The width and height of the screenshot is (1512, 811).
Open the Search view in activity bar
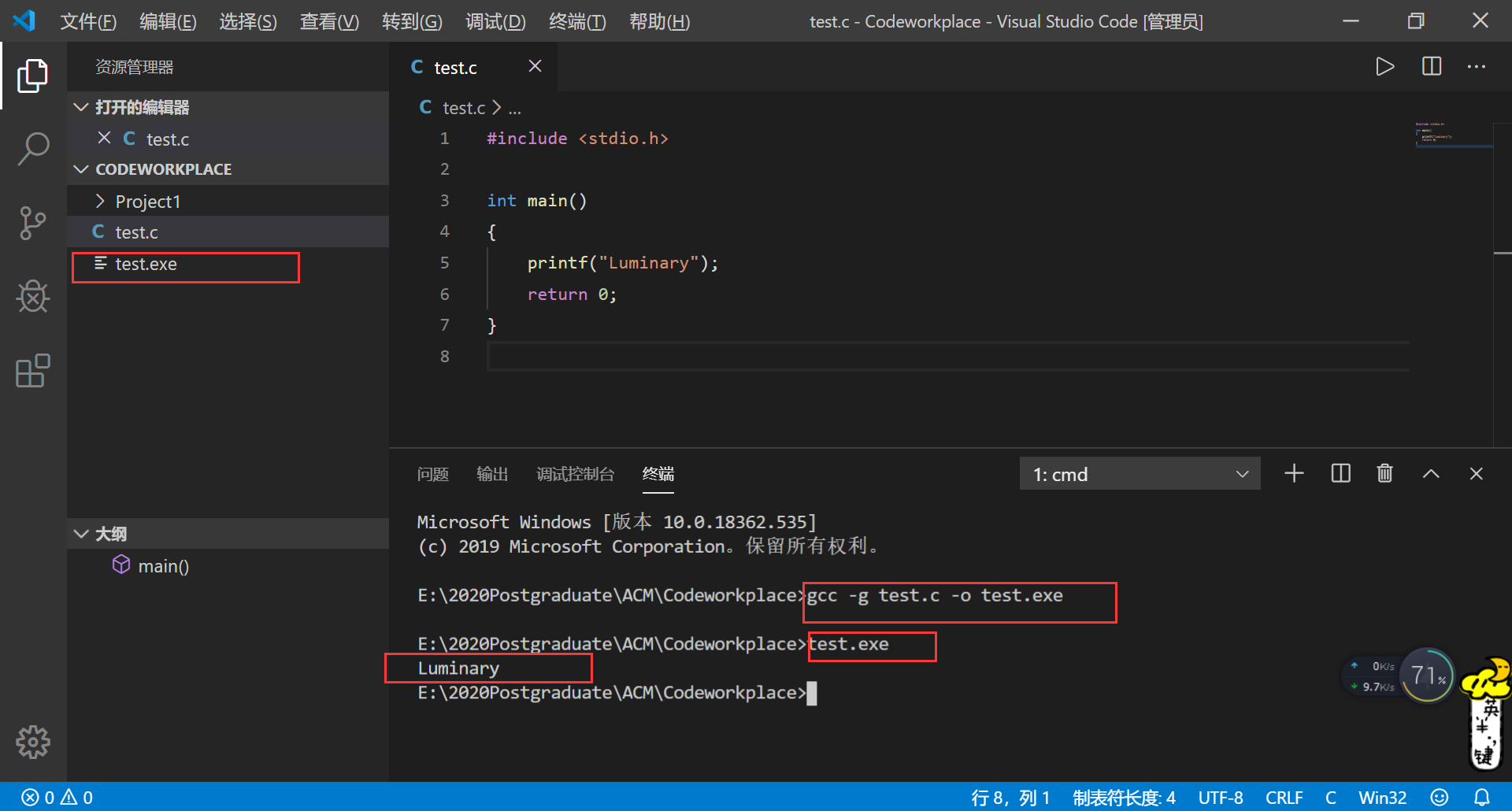[x=32, y=149]
